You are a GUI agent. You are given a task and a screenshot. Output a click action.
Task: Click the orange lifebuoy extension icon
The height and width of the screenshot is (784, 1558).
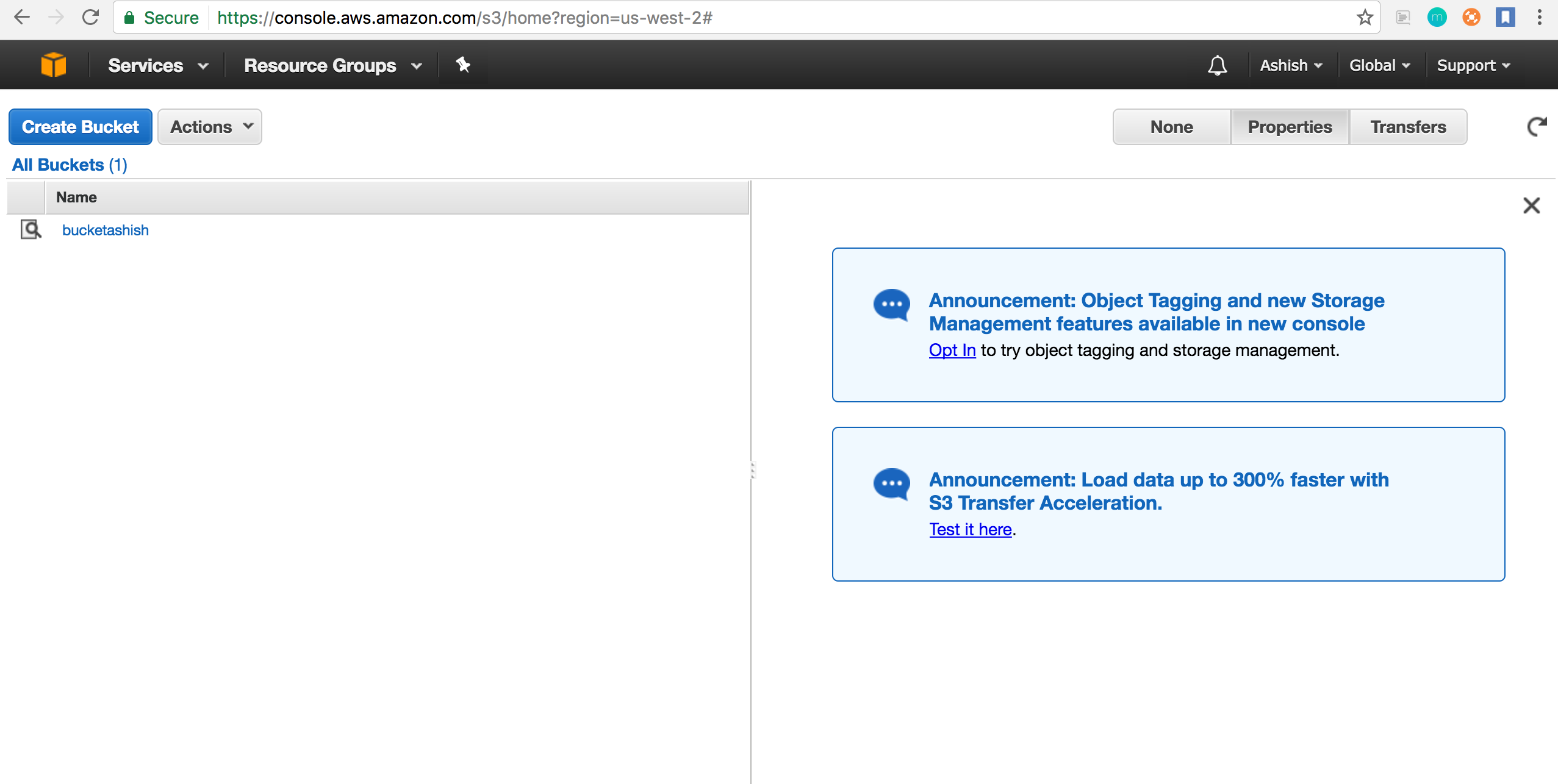pos(1471,17)
